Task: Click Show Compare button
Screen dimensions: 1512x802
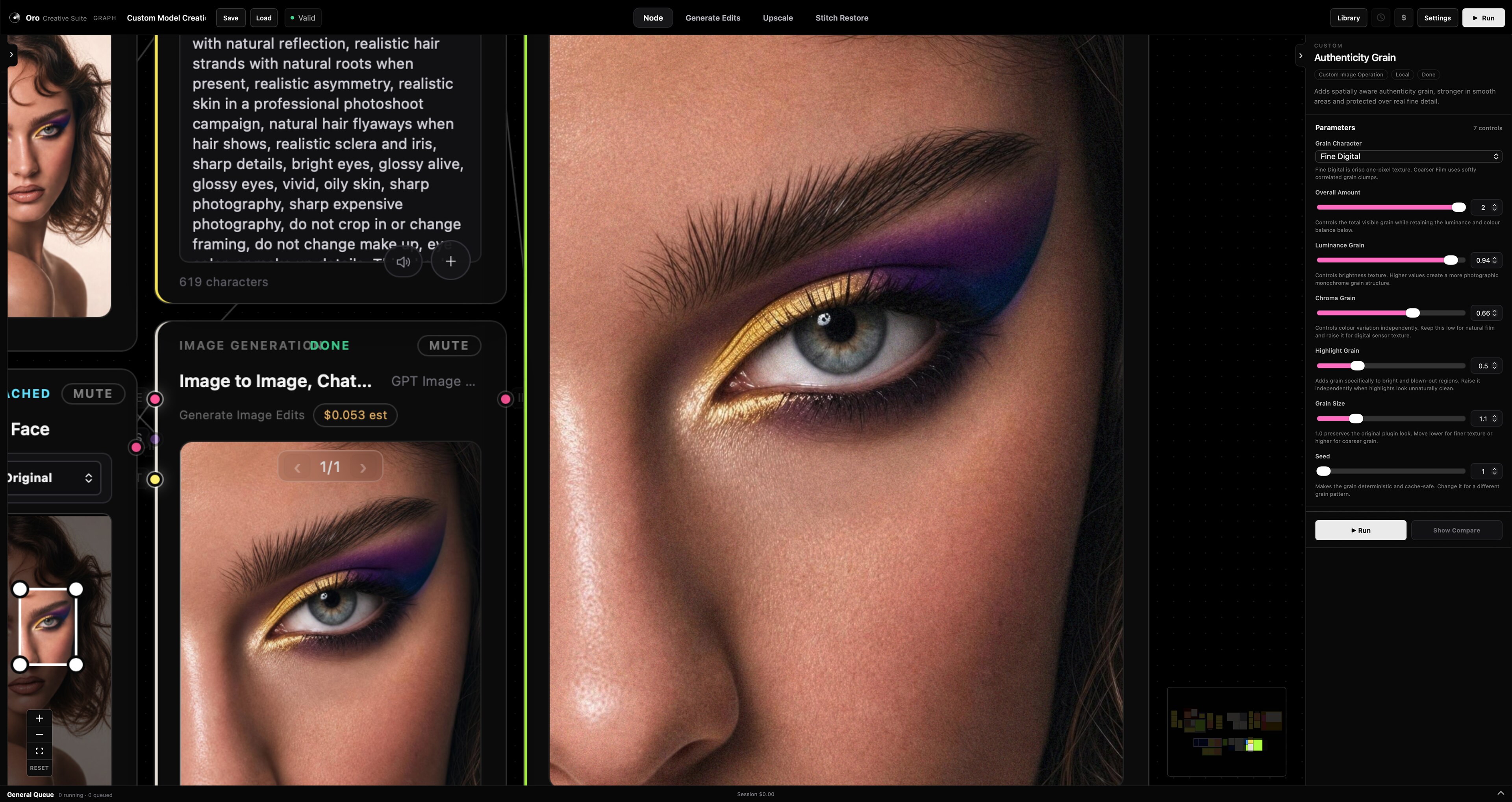Action: [1456, 530]
